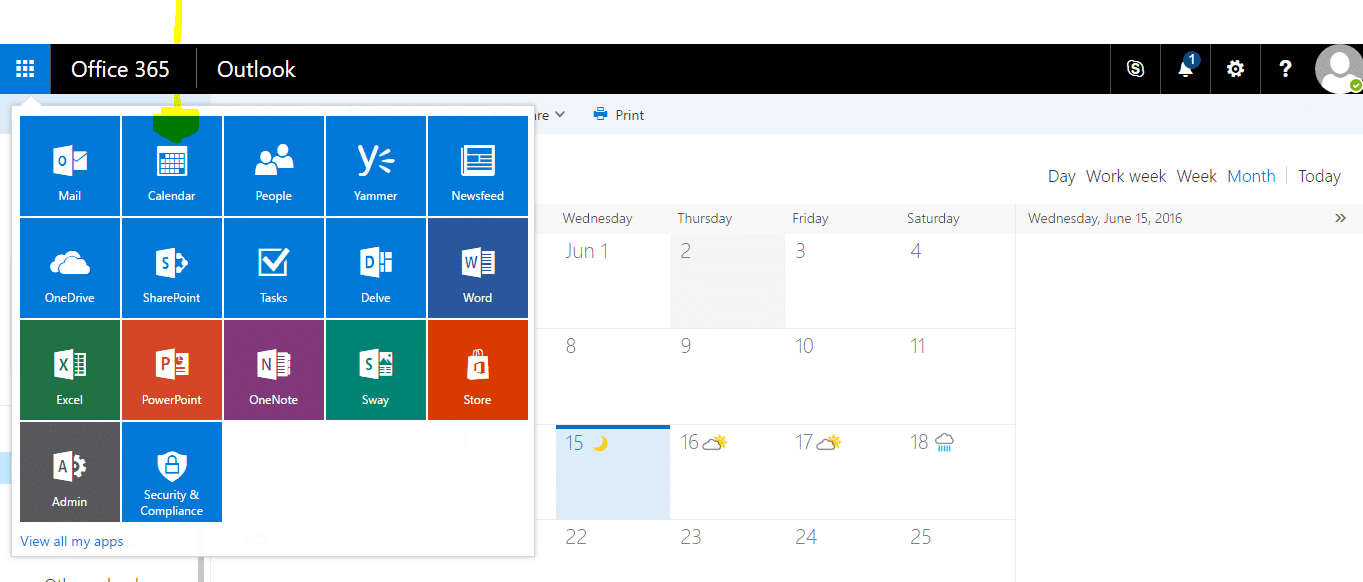Open the Delve tile

pyautogui.click(x=376, y=267)
